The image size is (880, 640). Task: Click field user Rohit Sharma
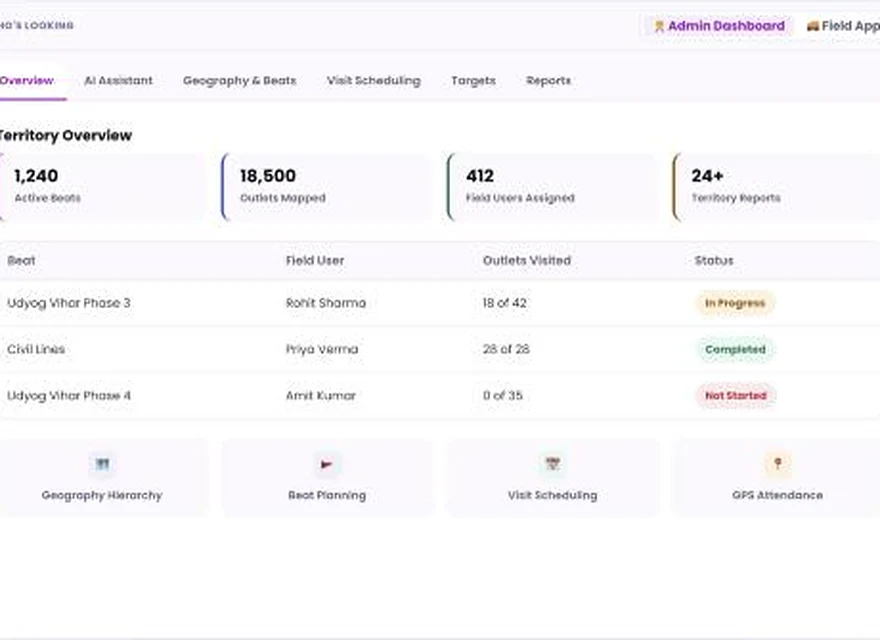point(326,303)
